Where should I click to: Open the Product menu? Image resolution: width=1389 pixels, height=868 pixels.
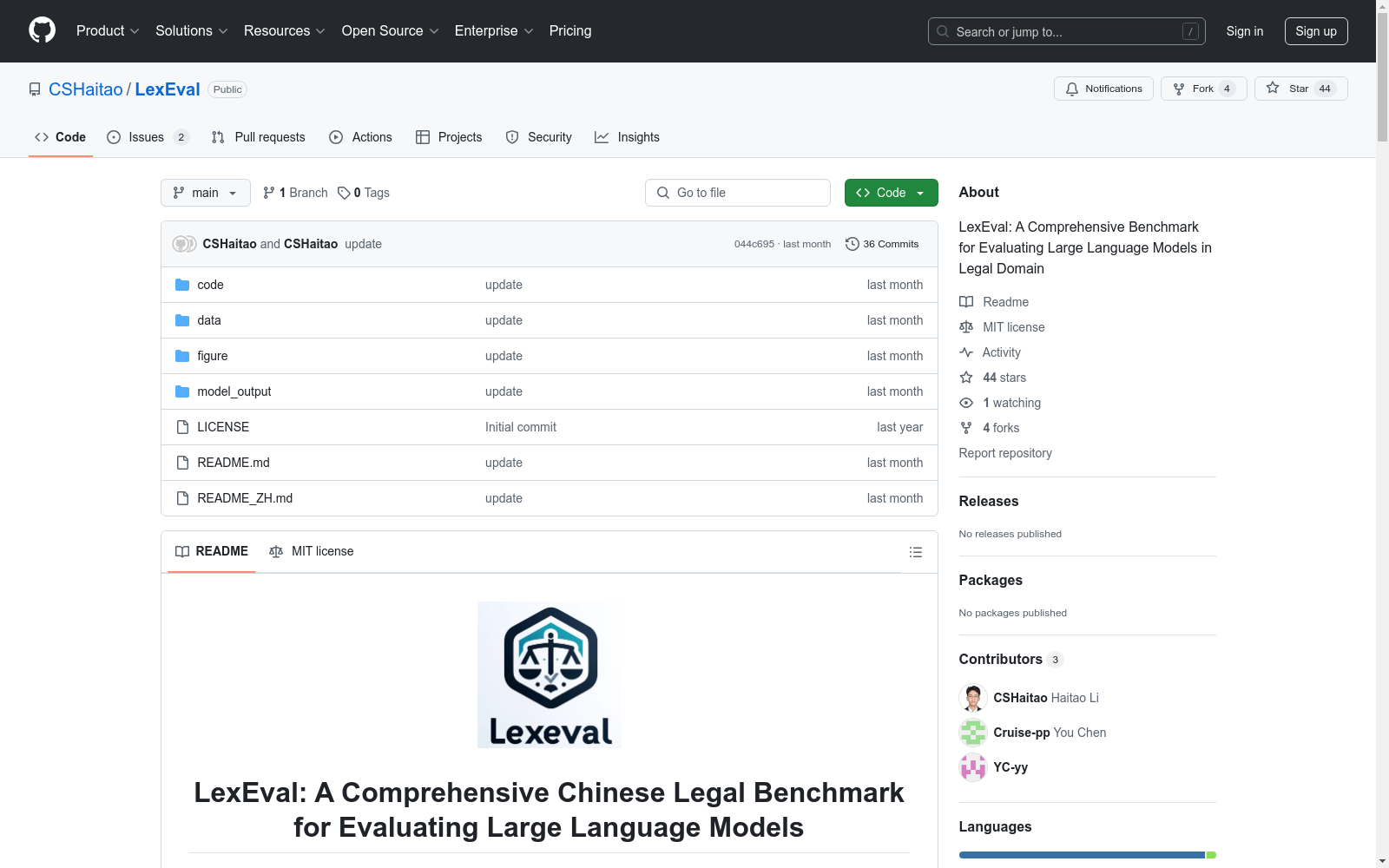point(108,31)
